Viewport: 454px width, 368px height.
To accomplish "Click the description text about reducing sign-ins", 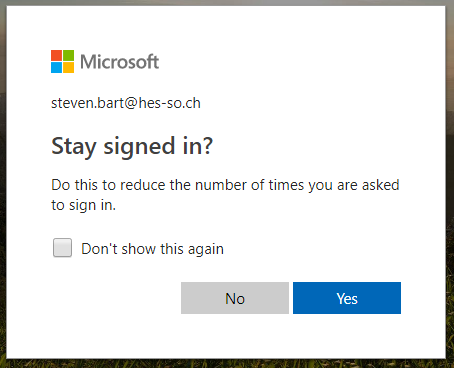I will pyautogui.click(x=225, y=195).
